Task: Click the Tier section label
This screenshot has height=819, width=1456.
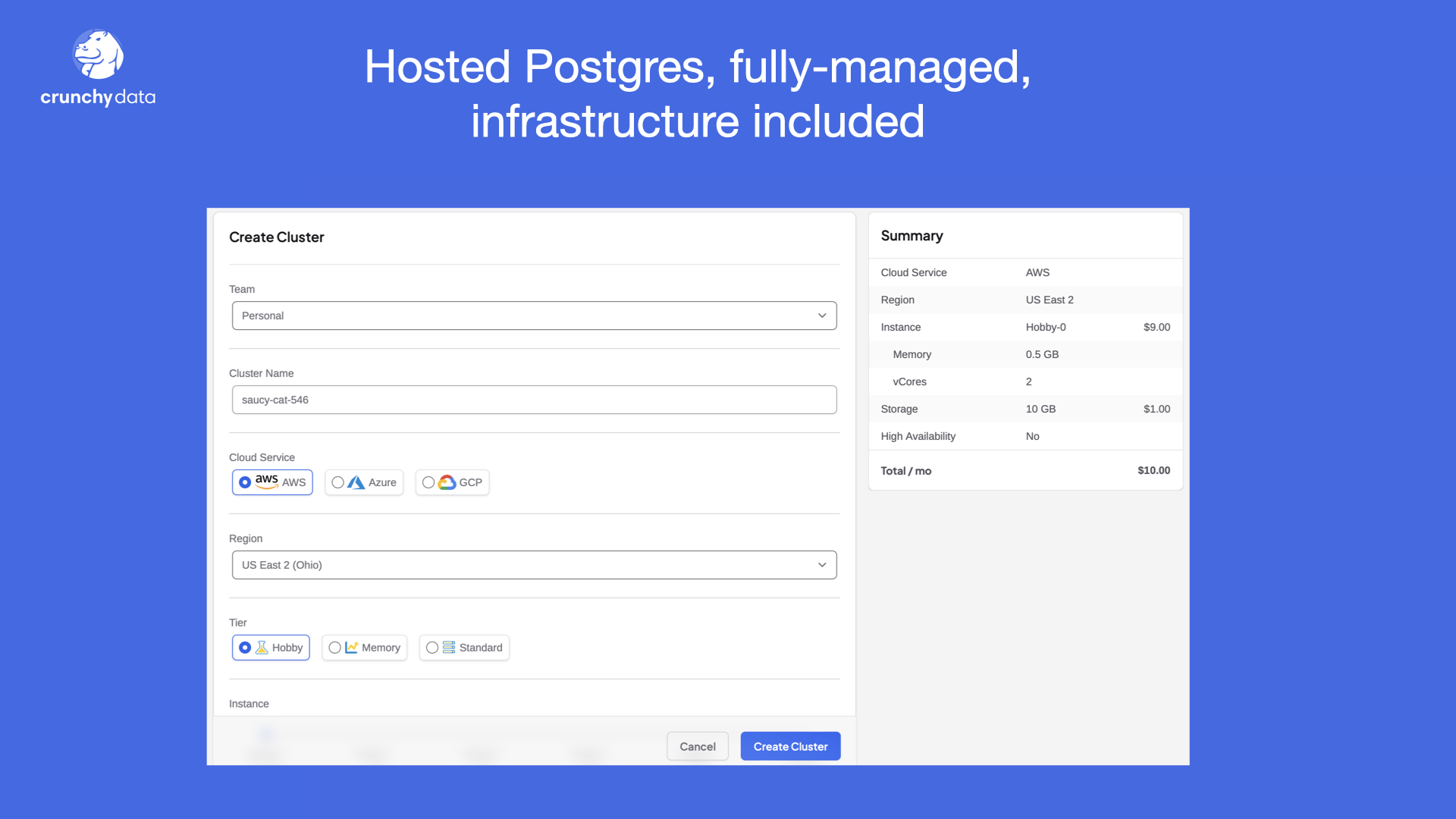Action: (x=237, y=623)
